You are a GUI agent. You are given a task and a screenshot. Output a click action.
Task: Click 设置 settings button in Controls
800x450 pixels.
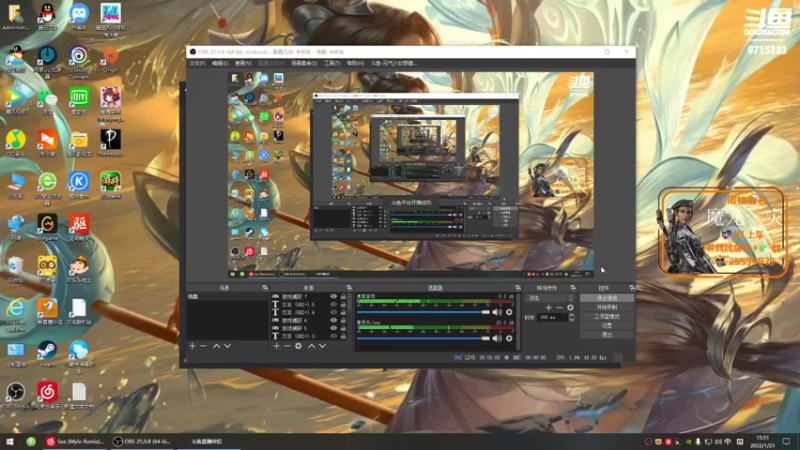pyautogui.click(x=607, y=326)
